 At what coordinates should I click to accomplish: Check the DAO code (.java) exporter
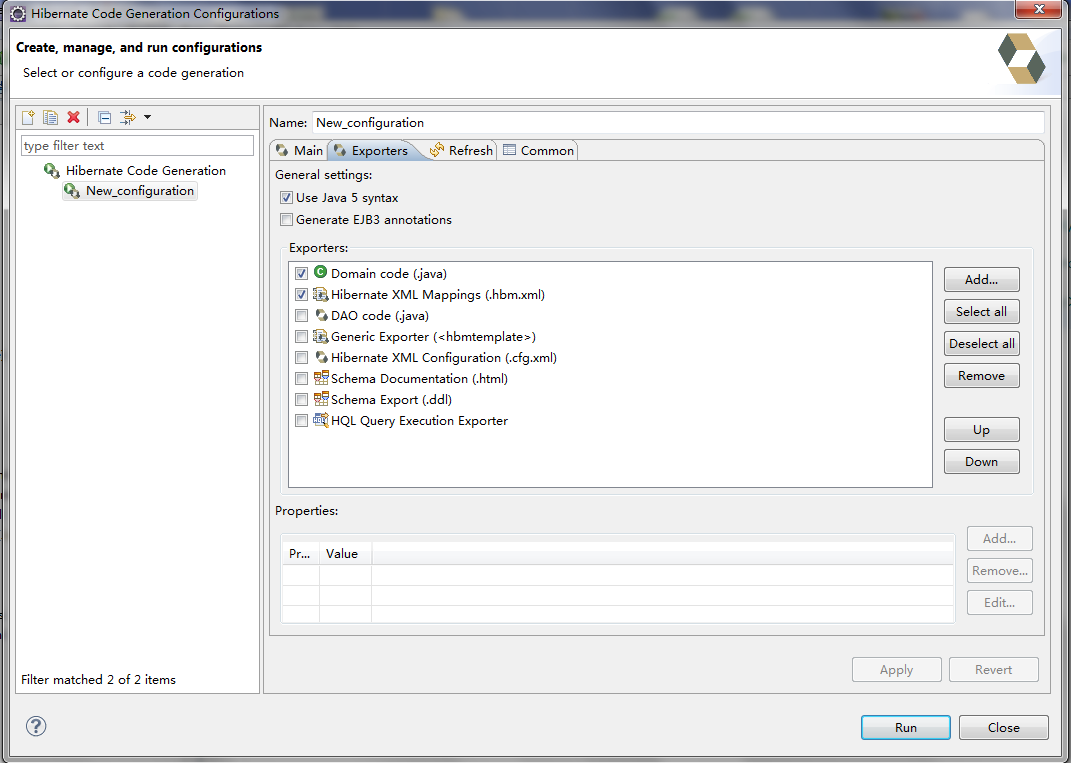[x=301, y=315]
